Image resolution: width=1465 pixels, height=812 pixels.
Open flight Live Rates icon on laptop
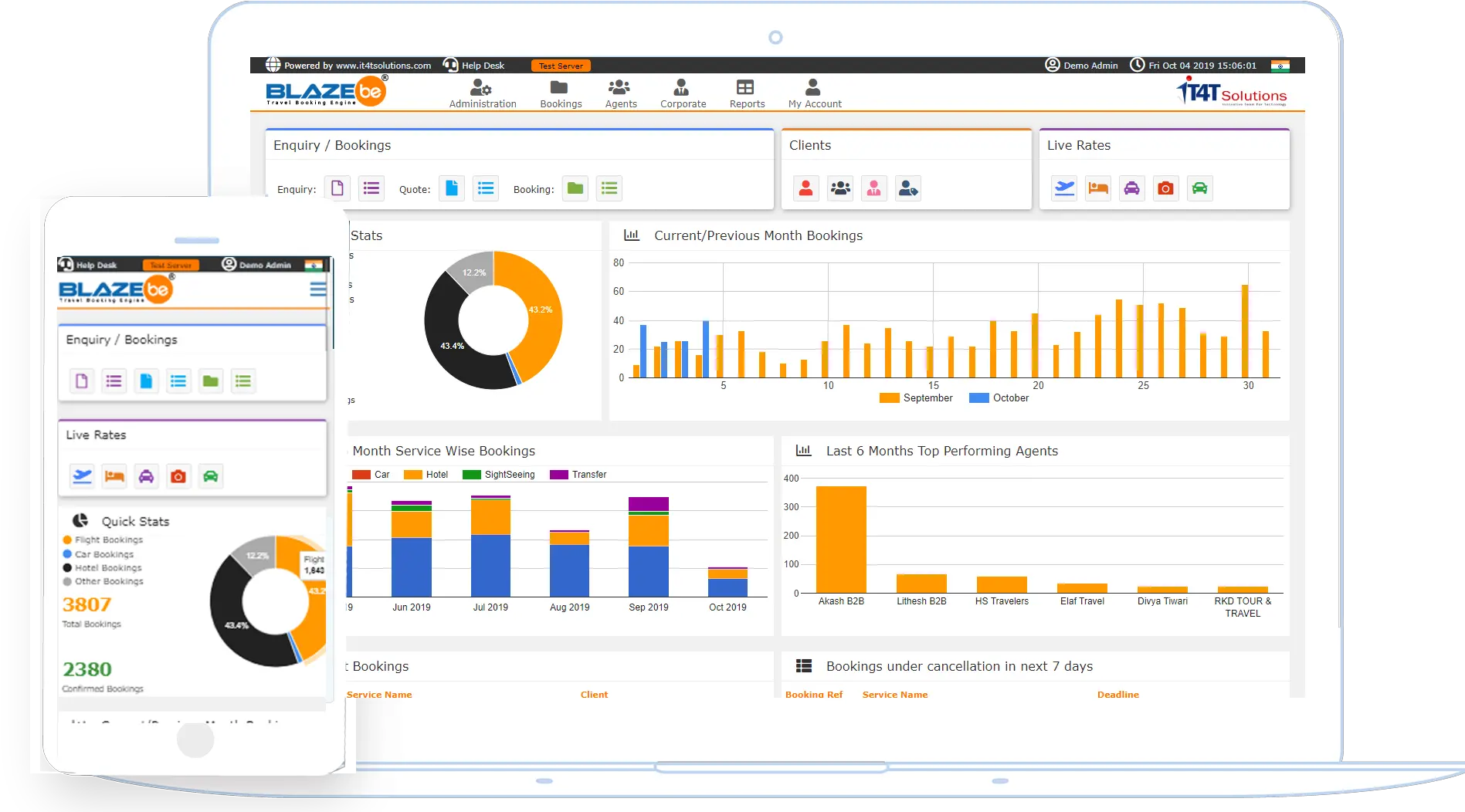(x=1064, y=188)
